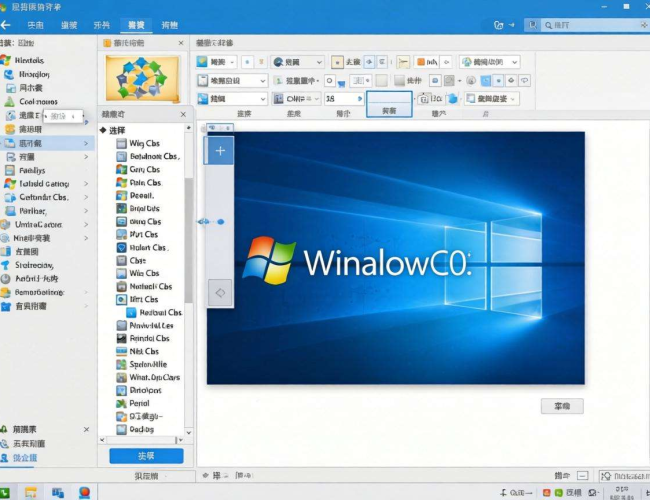Open Famliys in the left sidebar

click(32, 170)
